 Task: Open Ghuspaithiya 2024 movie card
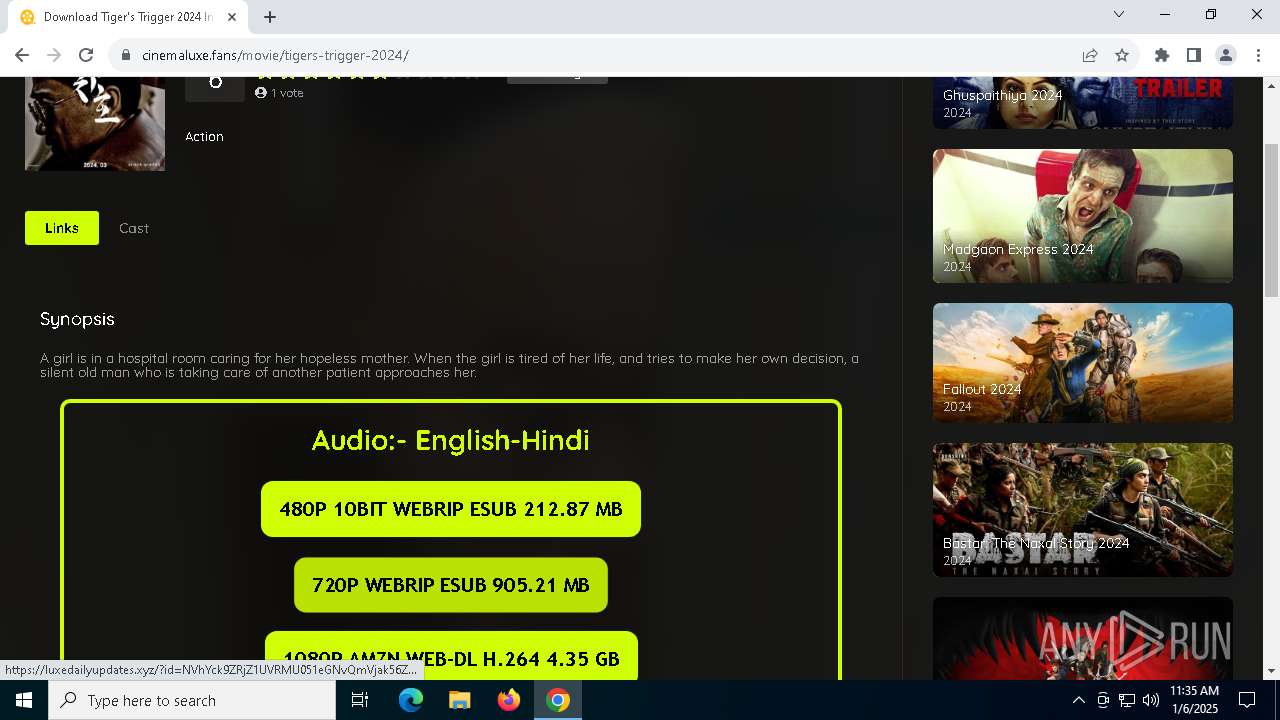point(1083,103)
